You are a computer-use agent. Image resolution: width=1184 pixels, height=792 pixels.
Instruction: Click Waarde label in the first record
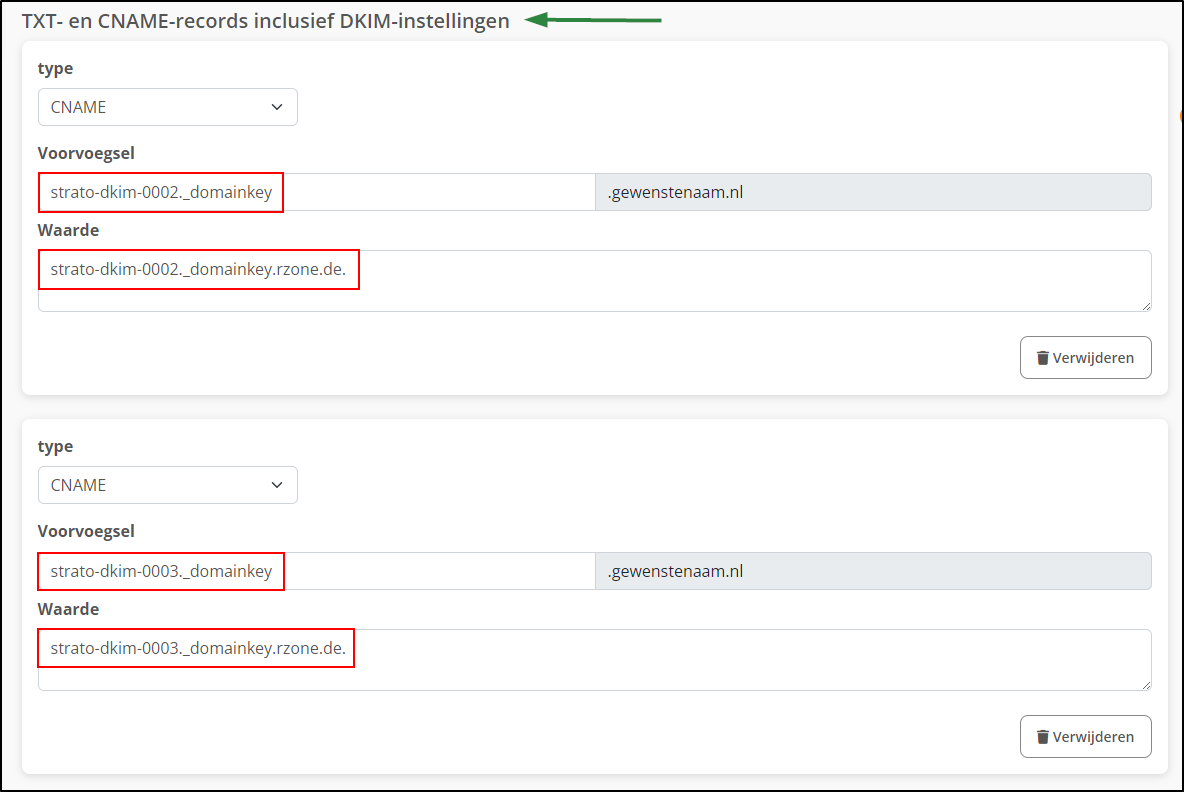pyautogui.click(x=68, y=230)
